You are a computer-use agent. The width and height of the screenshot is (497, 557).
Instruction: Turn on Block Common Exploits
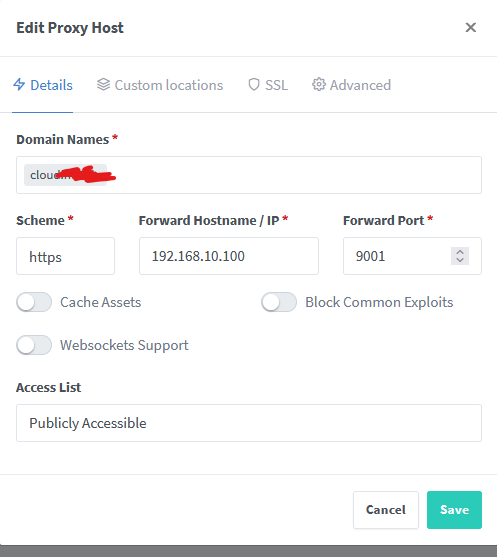279,302
